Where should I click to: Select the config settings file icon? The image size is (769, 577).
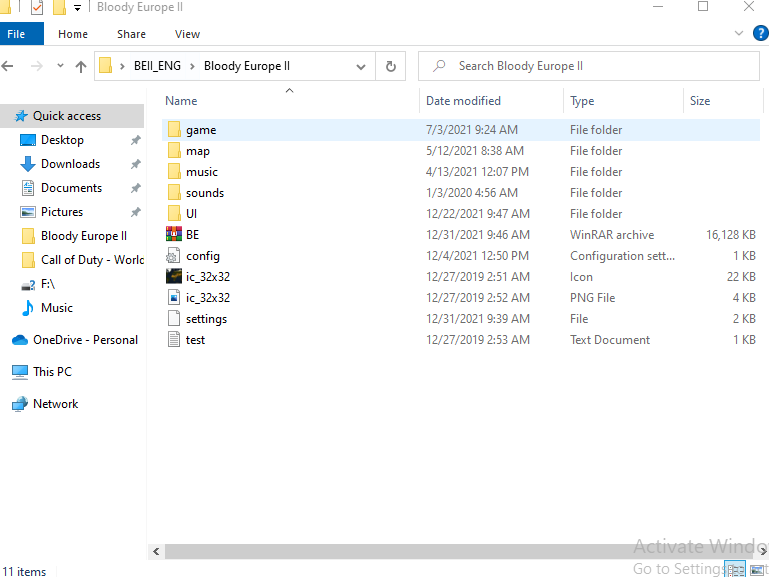[174, 256]
